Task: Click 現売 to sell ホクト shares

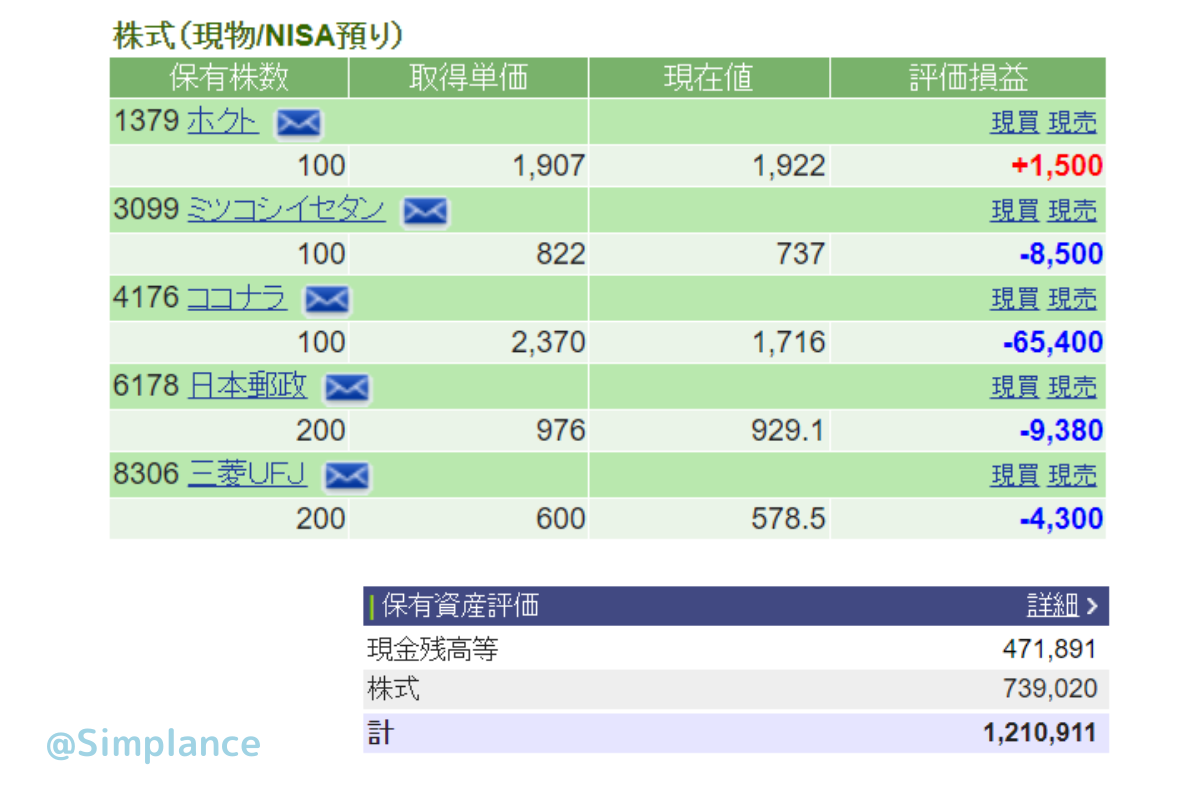Action: (x=1072, y=123)
